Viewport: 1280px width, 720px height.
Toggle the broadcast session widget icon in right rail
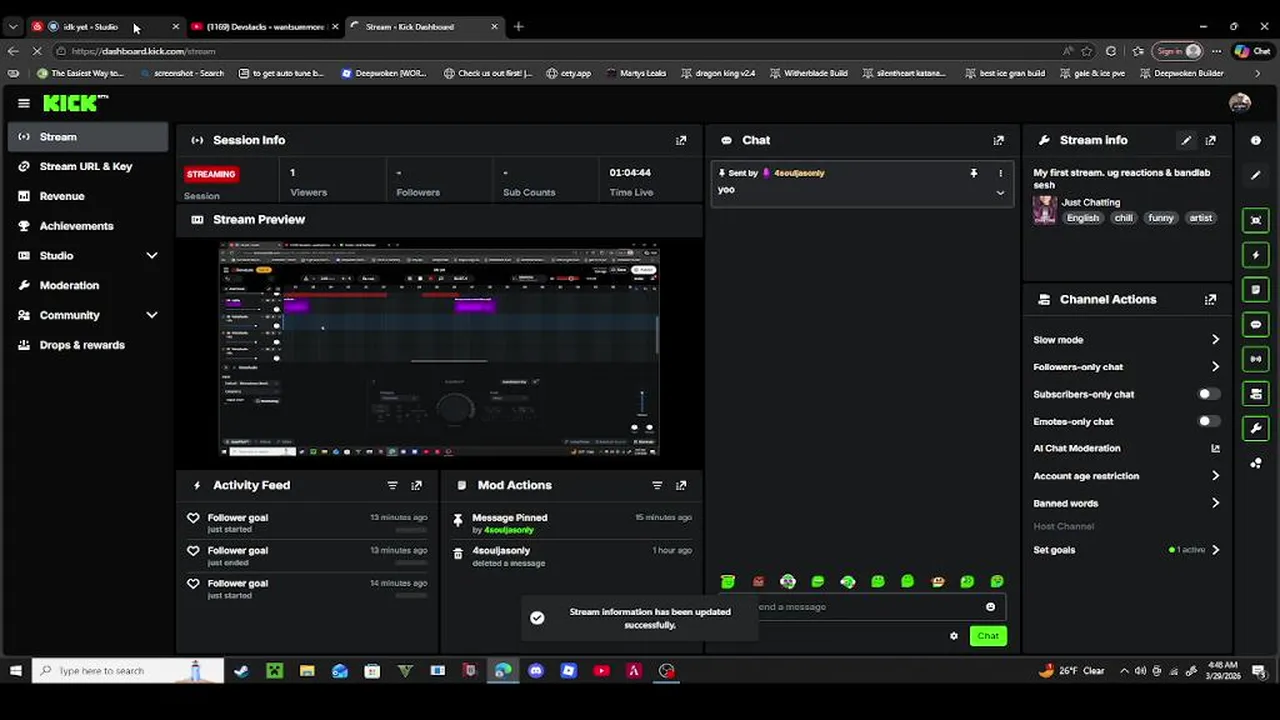tap(1256, 359)
